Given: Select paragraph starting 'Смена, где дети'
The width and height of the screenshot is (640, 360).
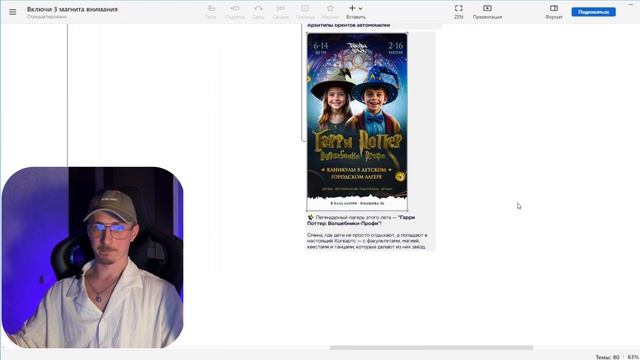Looking at the screenshot, I should [x=367, y=241].
